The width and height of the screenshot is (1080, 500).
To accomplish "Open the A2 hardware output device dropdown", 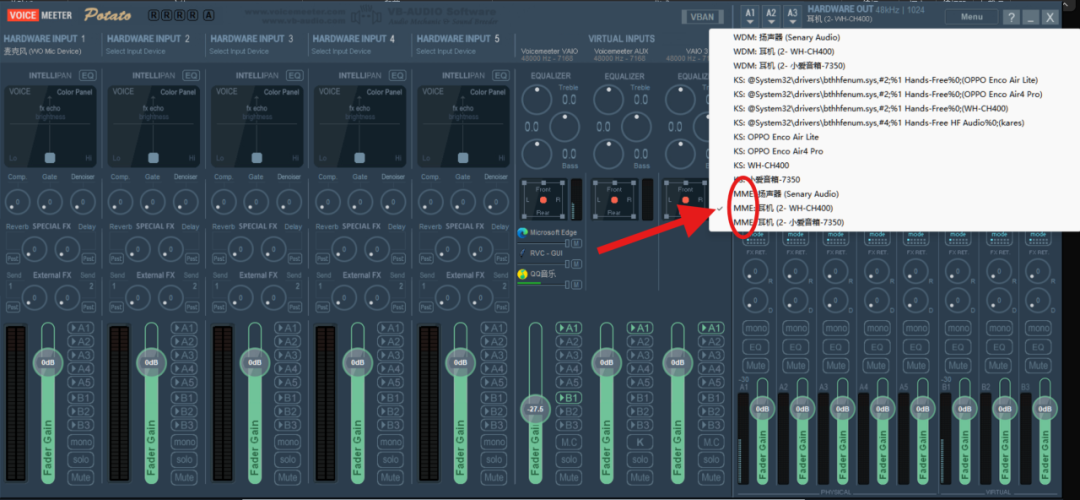I will (771, 15).
